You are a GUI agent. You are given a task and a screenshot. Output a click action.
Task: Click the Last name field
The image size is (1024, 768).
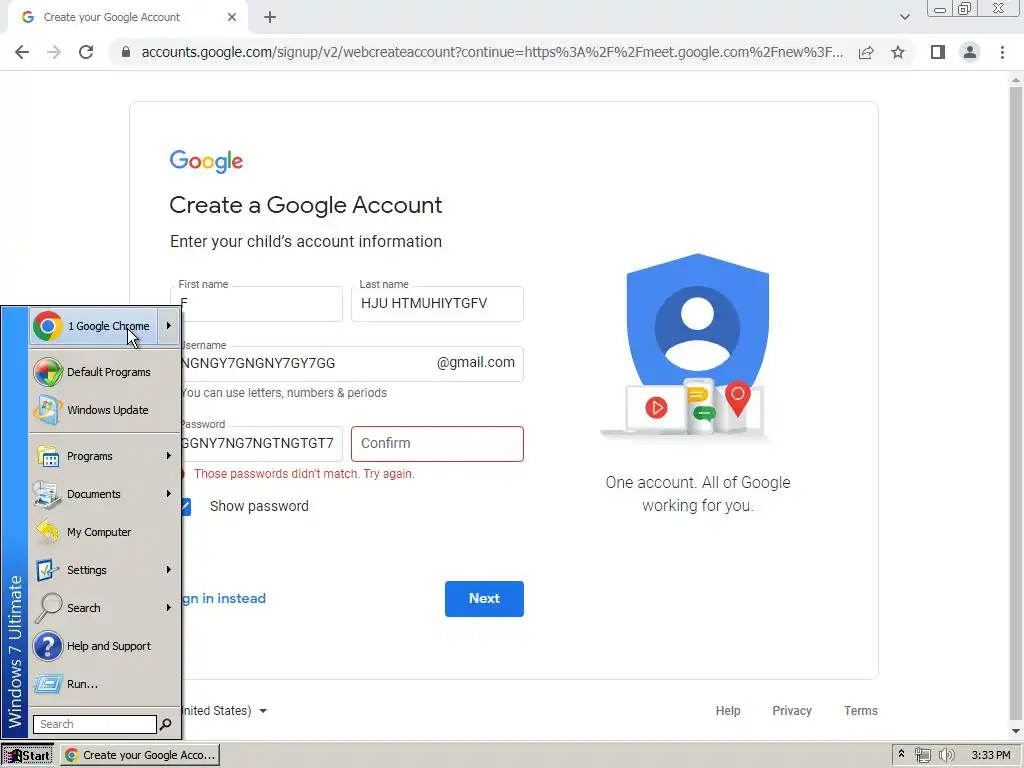437,304
